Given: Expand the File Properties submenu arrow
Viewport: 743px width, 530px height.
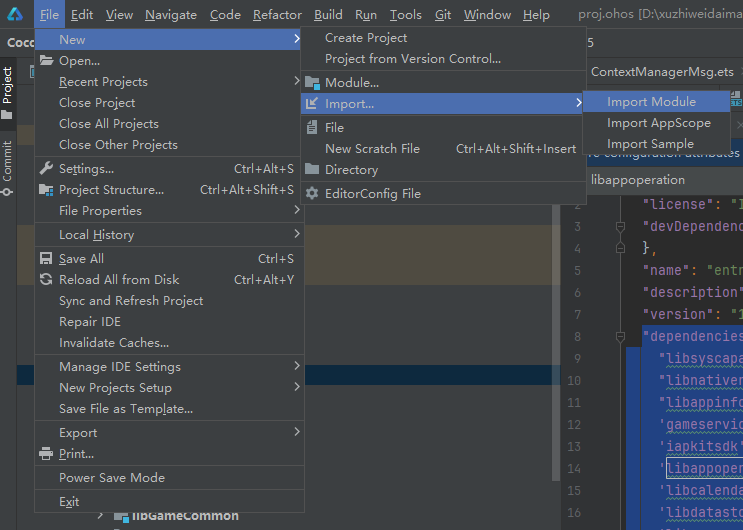Looking at the screenshot, I should [x=297, y=210].
